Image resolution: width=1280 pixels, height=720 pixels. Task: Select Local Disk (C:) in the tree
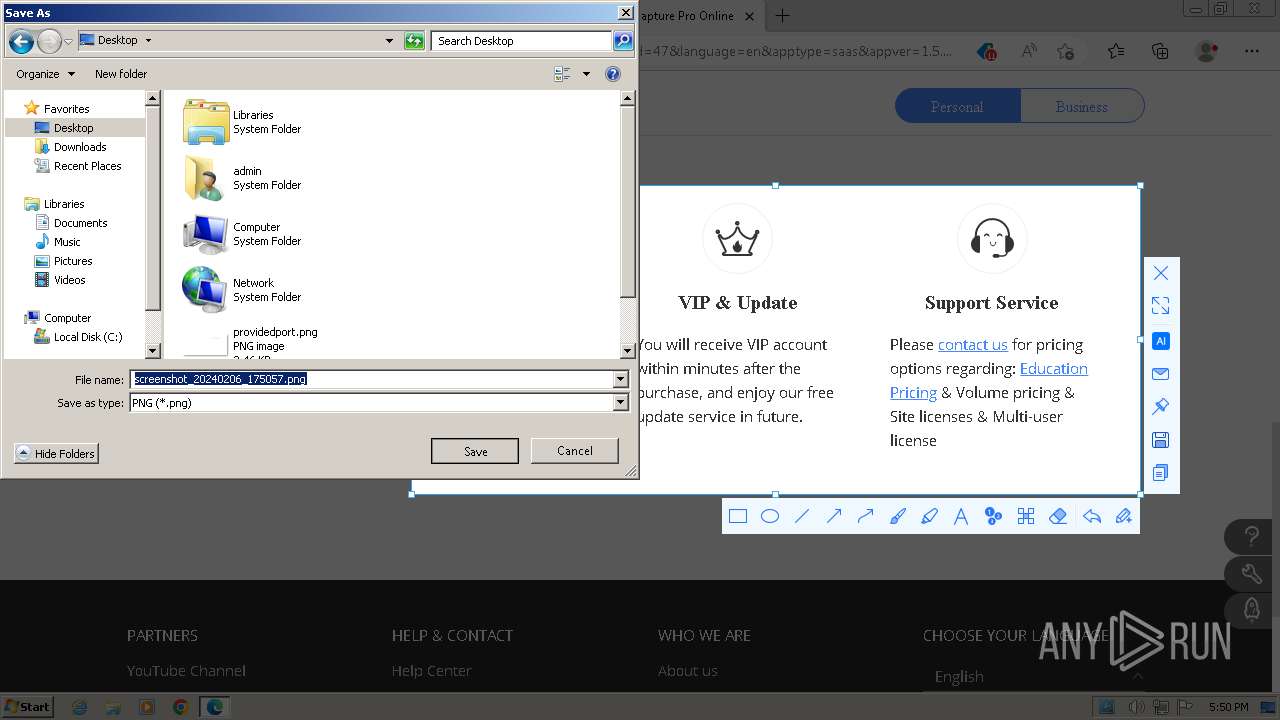pyautogui.click(x=88, y=337)
